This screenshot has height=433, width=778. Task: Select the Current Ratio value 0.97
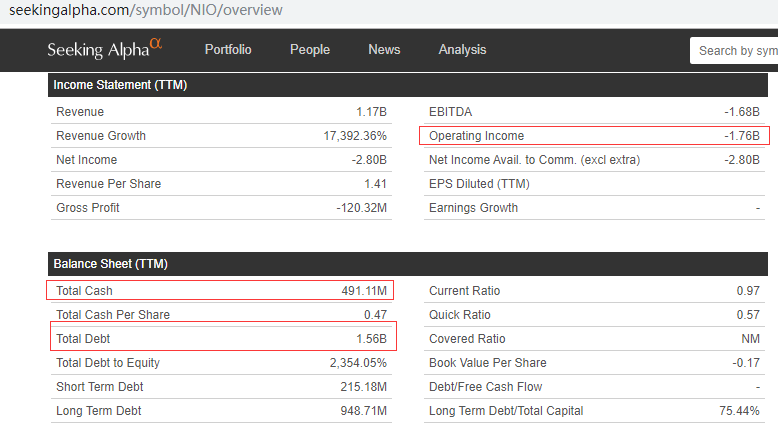748,291
